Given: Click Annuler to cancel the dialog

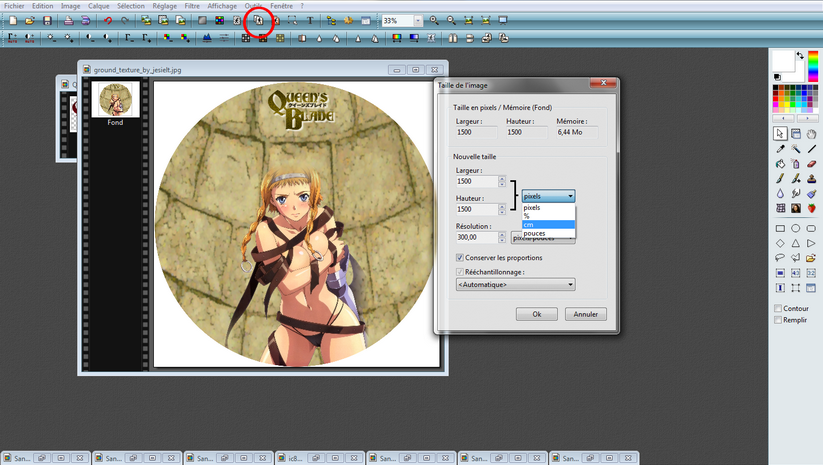Looking at the screenshot, I should 585,314.
